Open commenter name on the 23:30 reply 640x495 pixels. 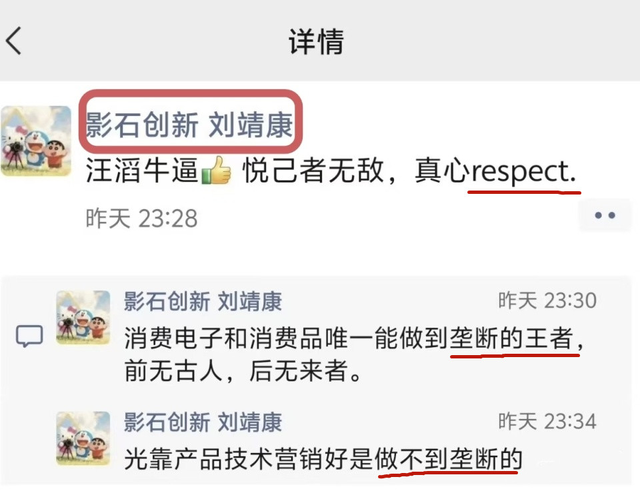(203, 302)
